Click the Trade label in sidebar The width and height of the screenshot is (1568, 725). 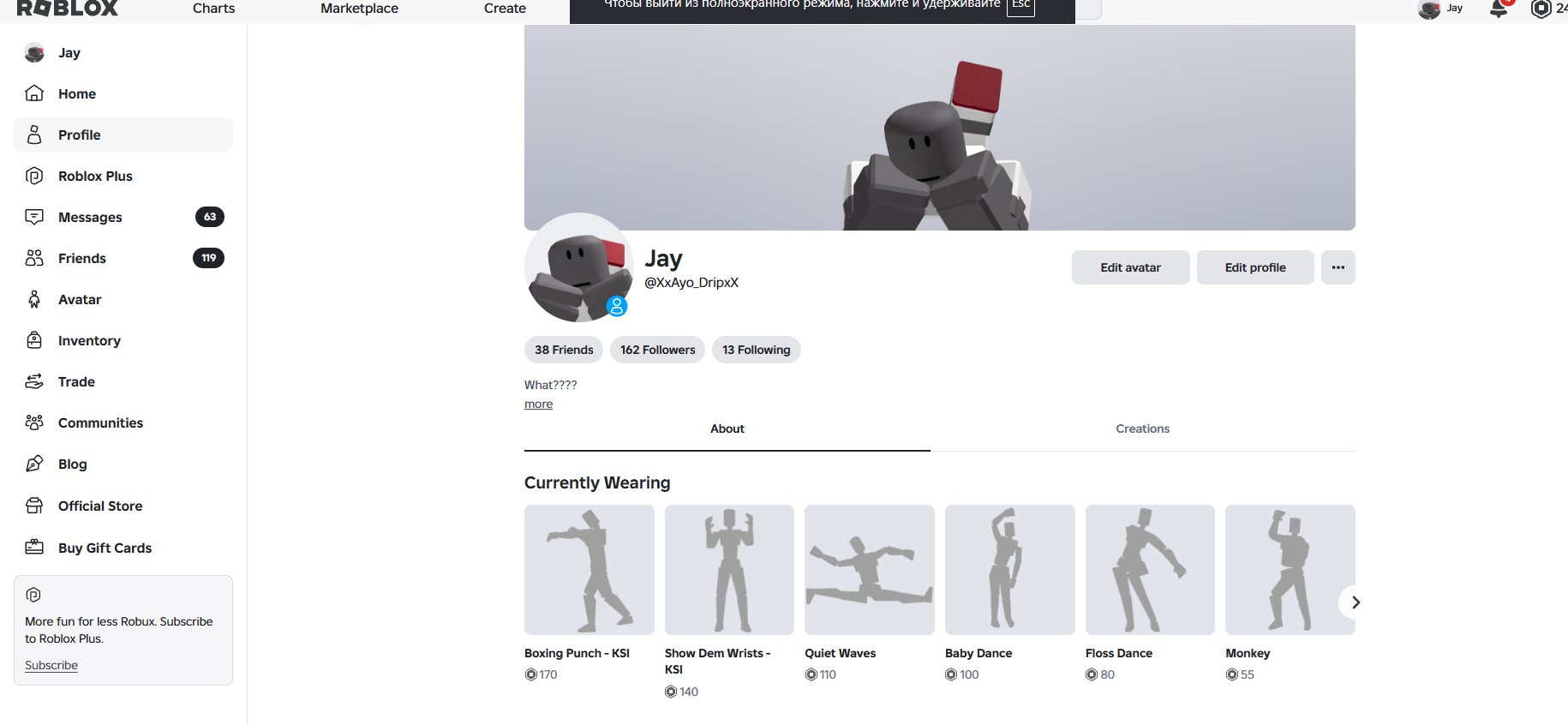click(76, 381)
